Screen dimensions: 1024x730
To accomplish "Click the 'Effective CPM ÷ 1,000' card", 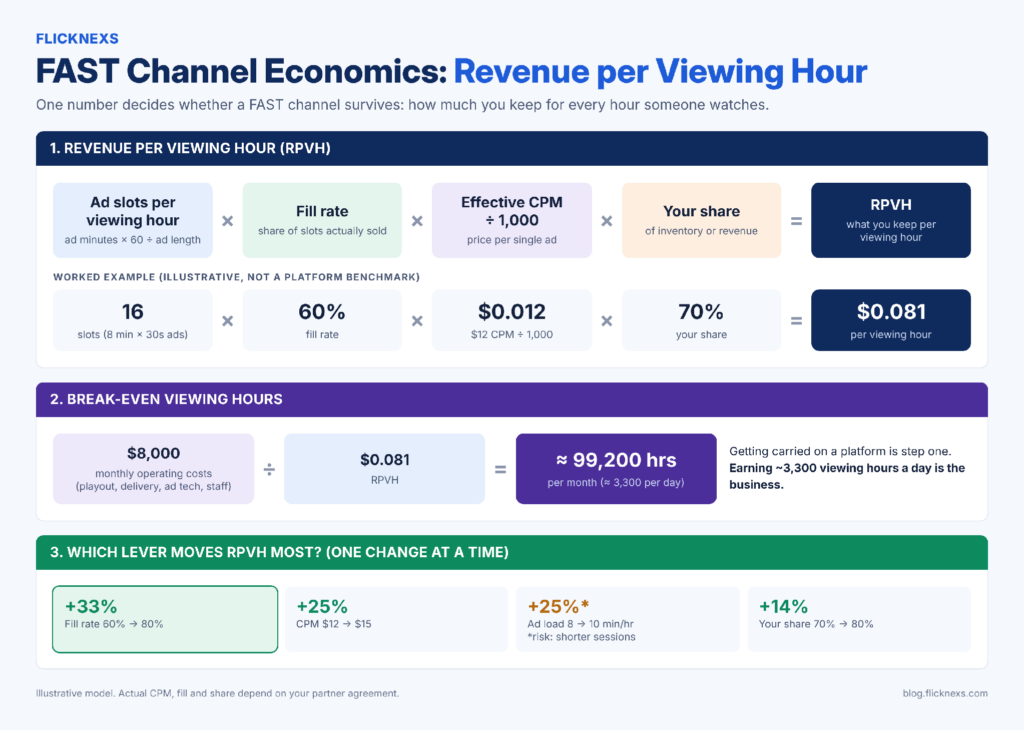I will pyautogui.click(x=512, y=220).
